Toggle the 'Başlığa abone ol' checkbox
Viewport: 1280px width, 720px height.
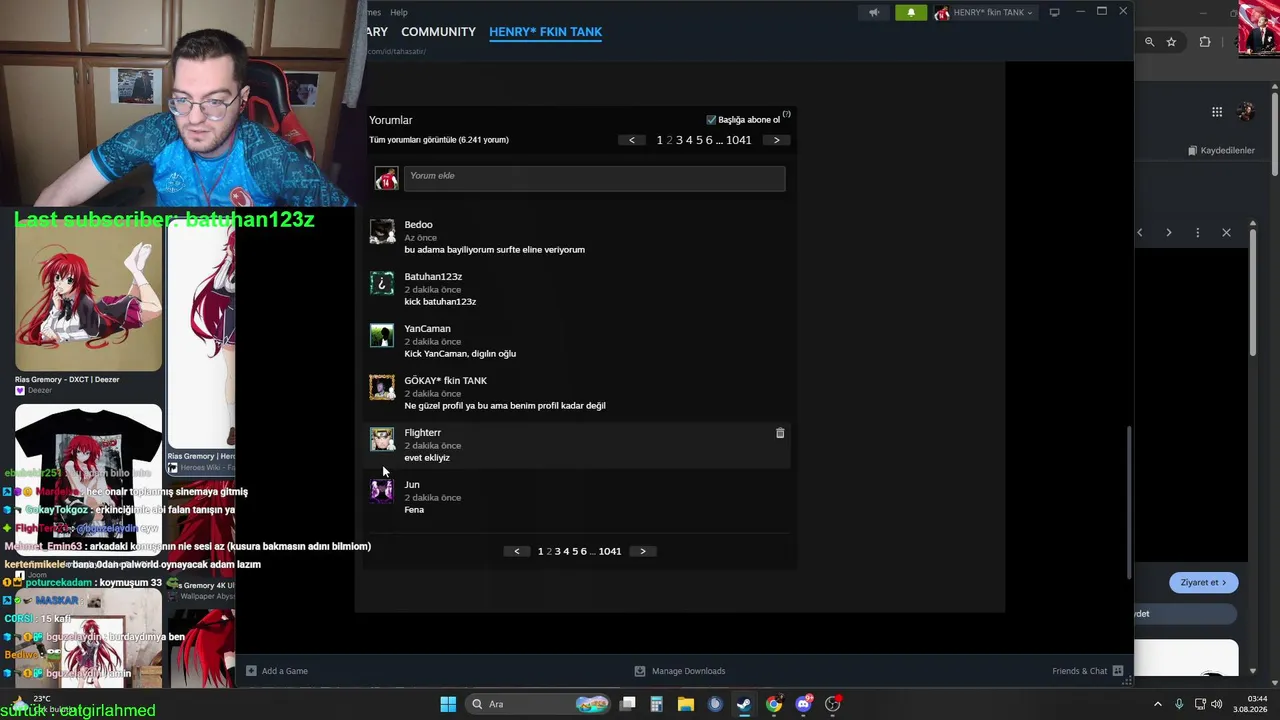point(711,120)
